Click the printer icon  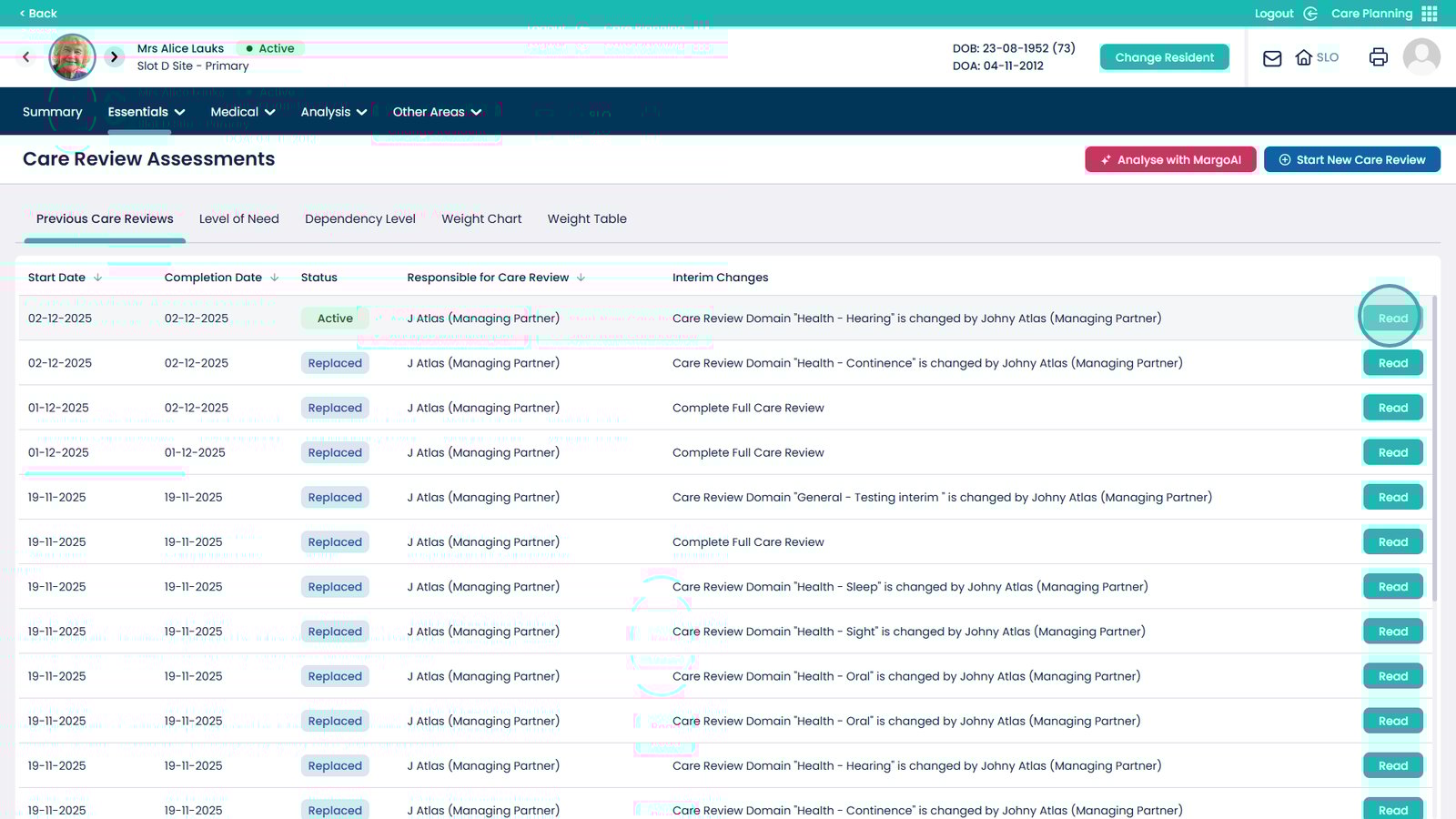point(1378,57)
